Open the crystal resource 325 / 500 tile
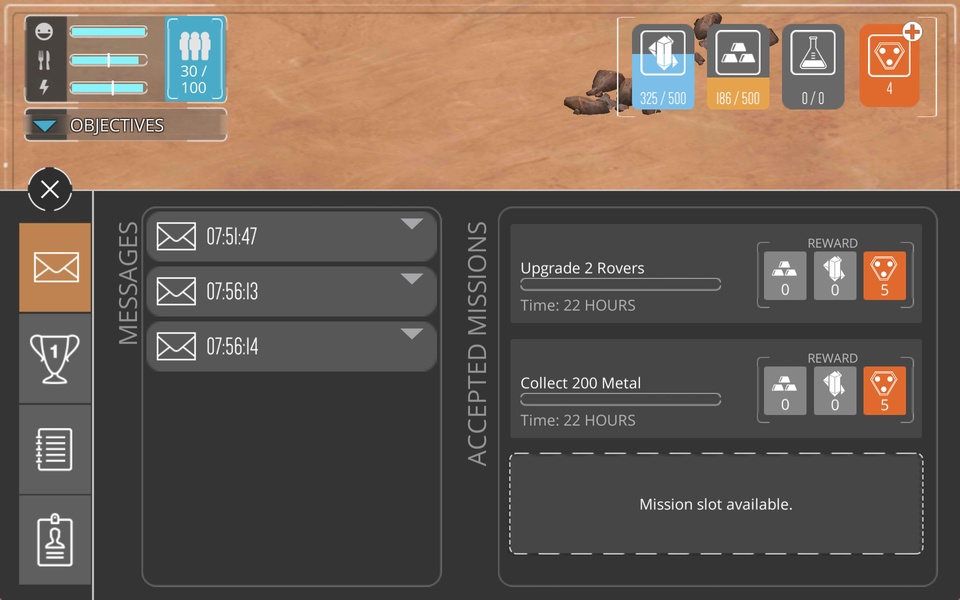 (663, 67)
